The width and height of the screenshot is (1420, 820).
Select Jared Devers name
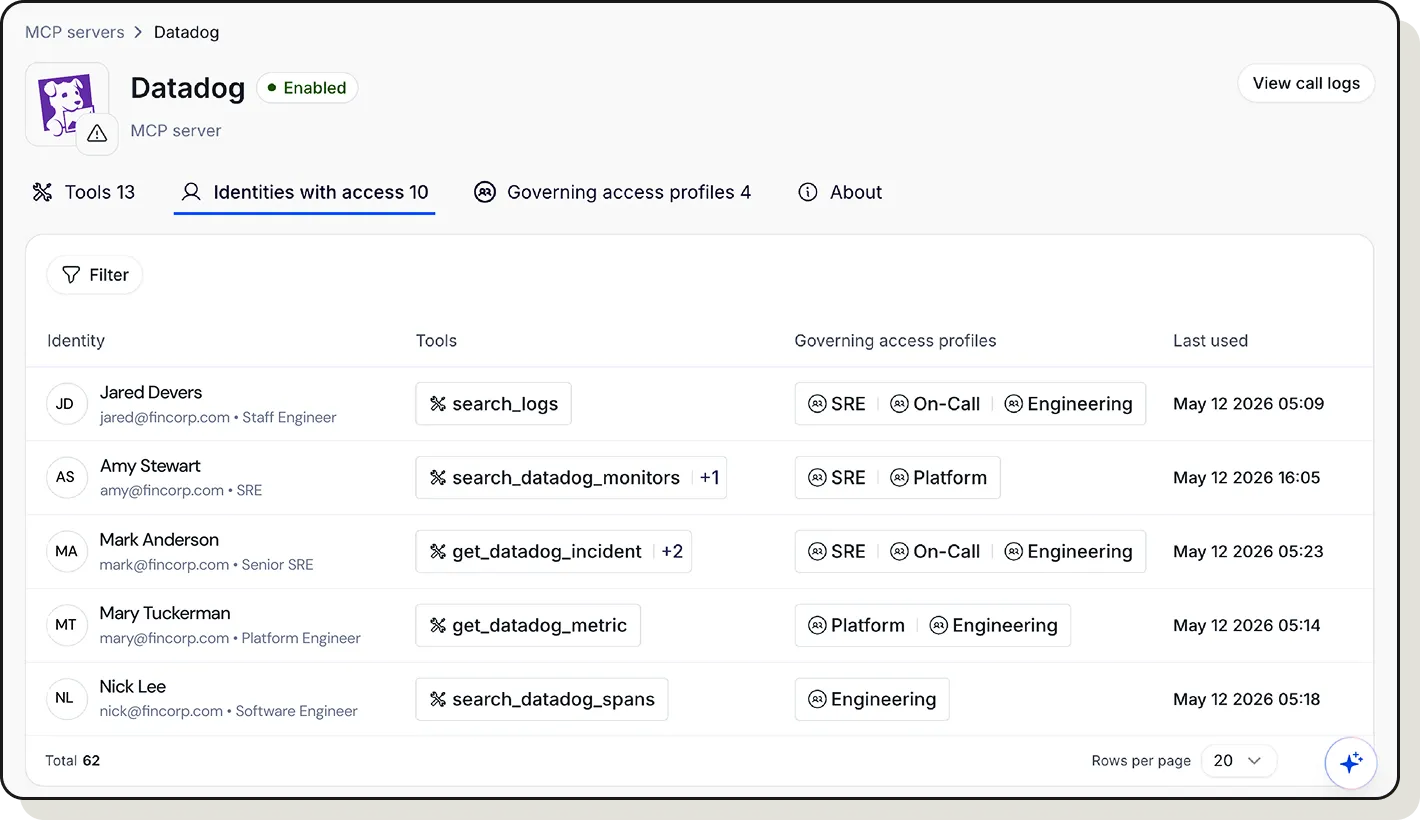coord(151,393)
